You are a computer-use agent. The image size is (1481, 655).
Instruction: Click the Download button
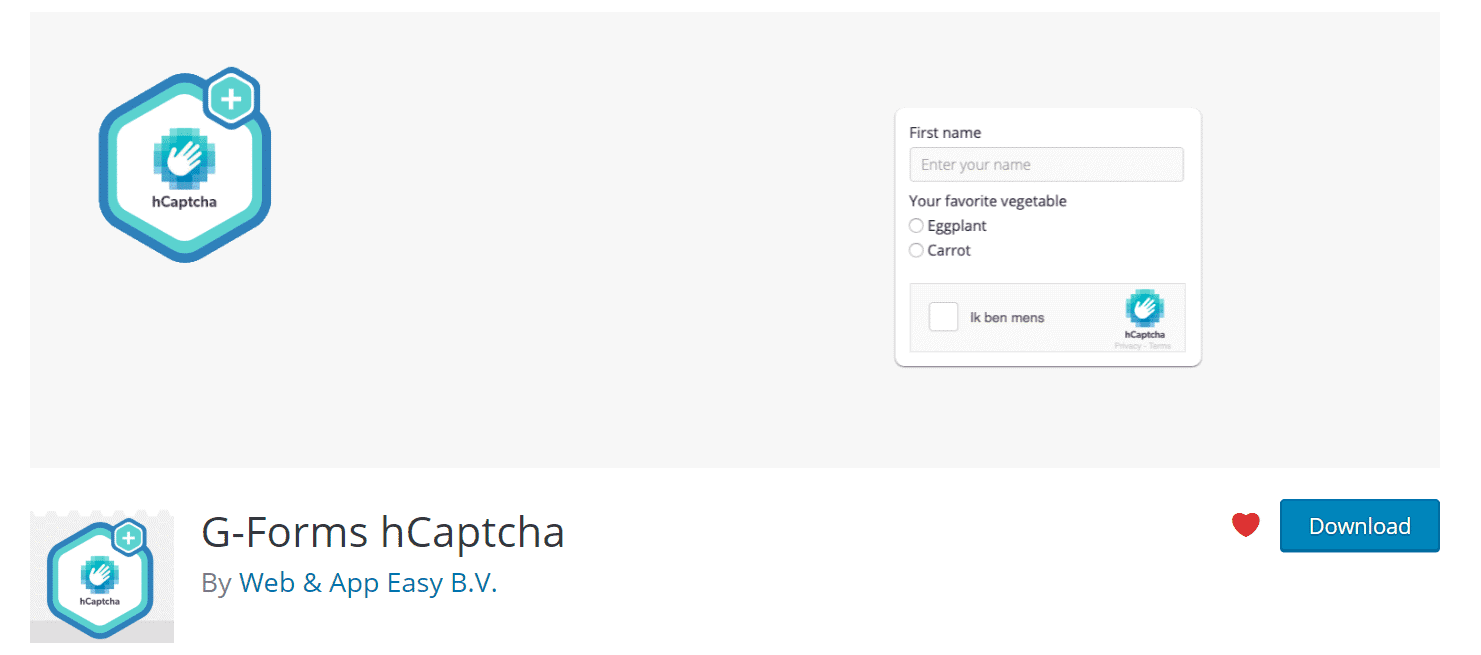click(1359, 525)
